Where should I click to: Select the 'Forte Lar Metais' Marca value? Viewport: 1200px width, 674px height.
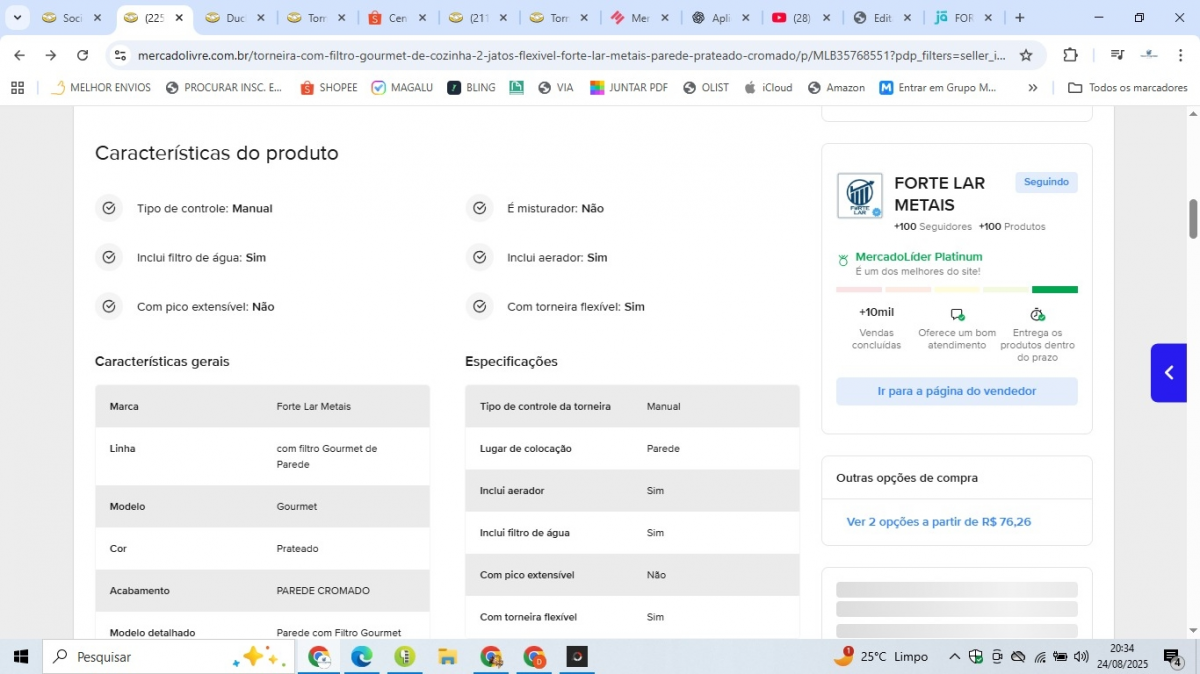(313, 406)
